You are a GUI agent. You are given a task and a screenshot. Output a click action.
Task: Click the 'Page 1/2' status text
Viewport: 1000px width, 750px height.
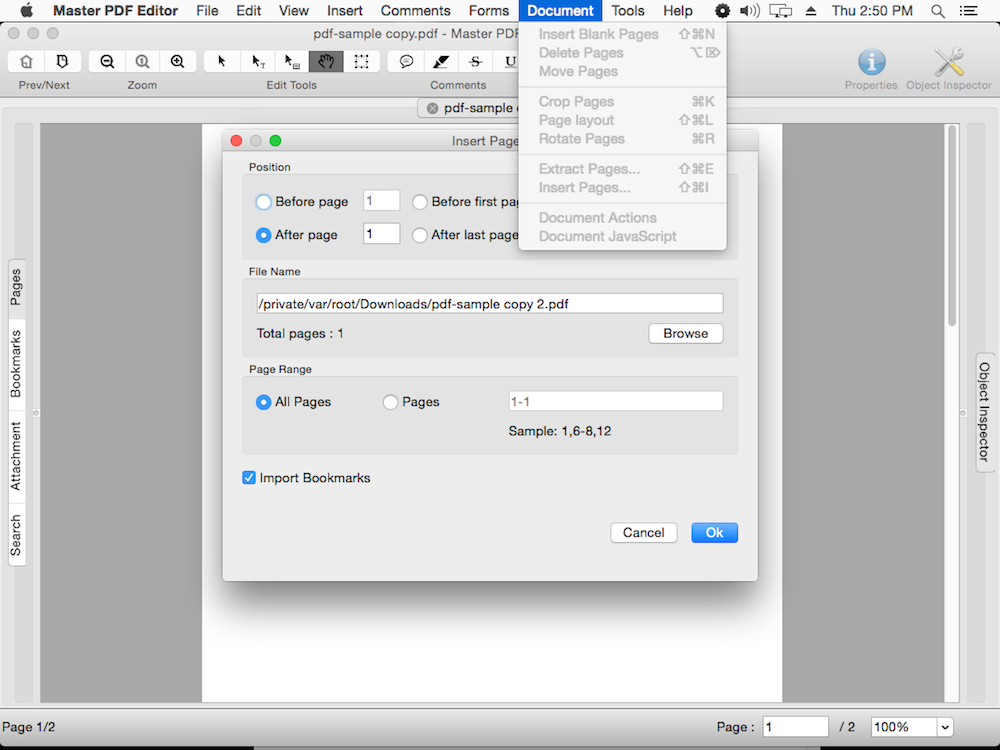tap(29, 727)
